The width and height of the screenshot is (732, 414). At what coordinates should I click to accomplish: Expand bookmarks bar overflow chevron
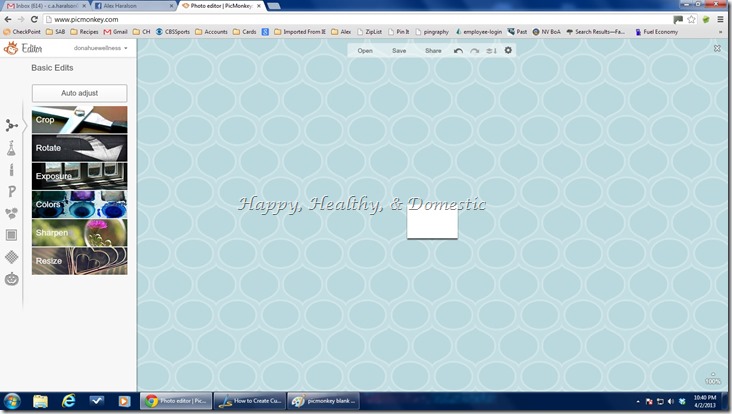point(721,32)
